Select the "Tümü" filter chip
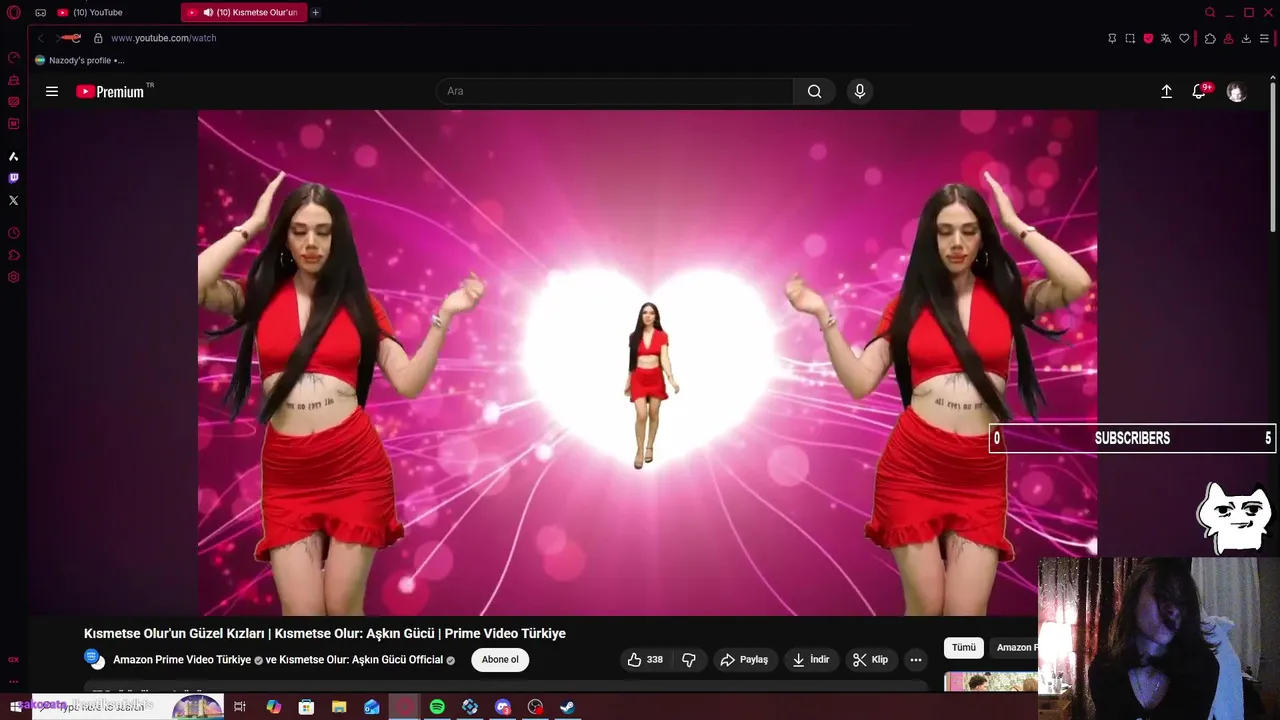 964,648
